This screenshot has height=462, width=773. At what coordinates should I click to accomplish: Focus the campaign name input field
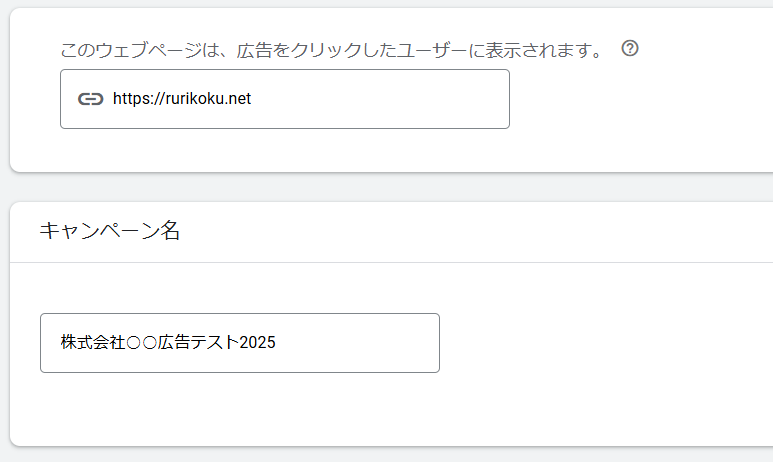click(240, 343)
